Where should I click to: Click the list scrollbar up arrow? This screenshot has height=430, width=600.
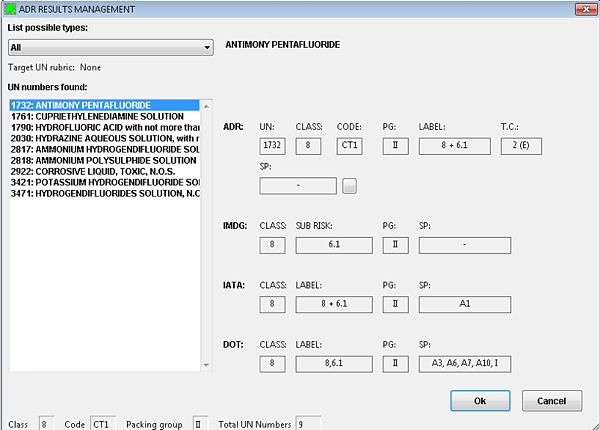206,106
